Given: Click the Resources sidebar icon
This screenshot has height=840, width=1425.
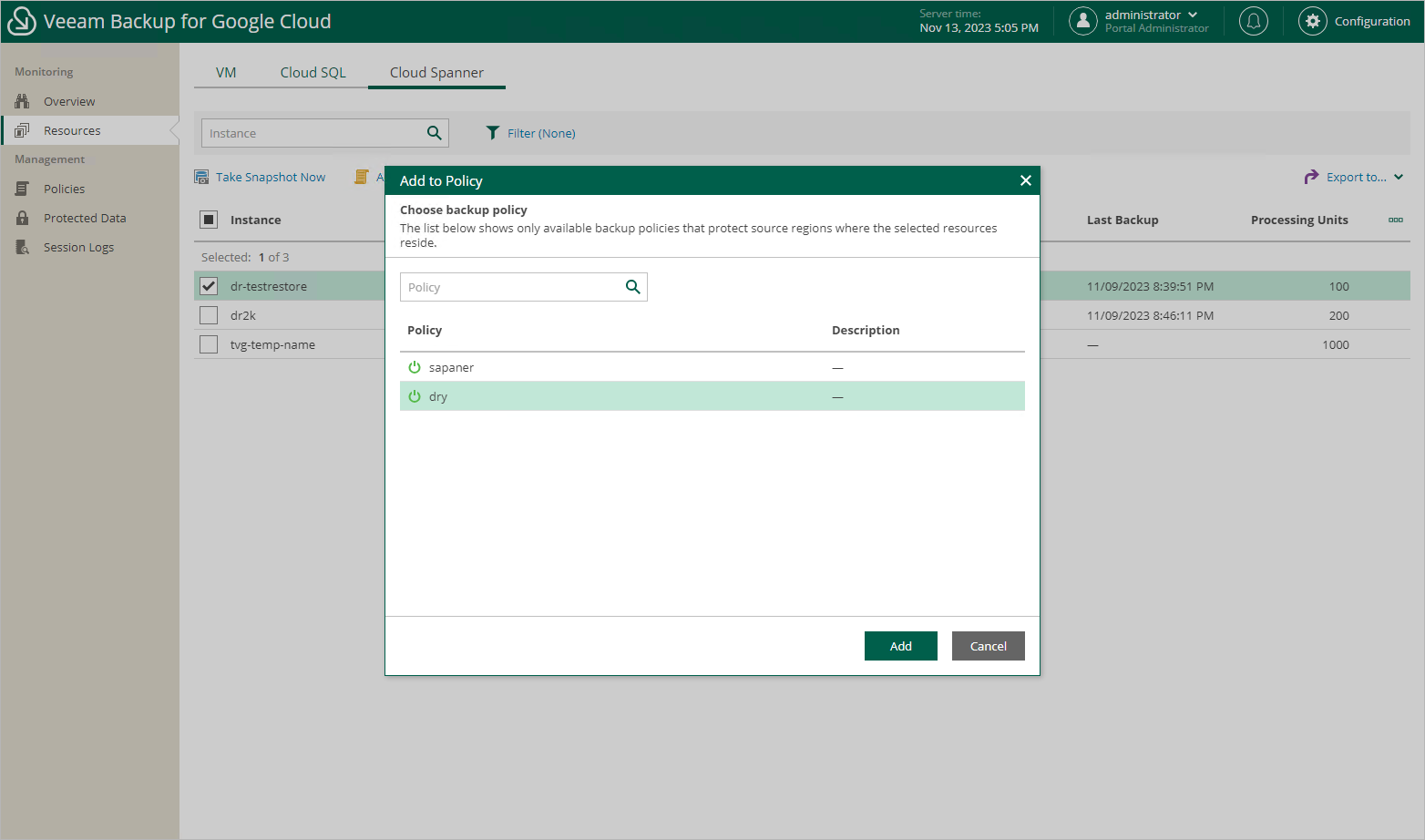Looking at the screenshot, I should [x=22, y=130].
